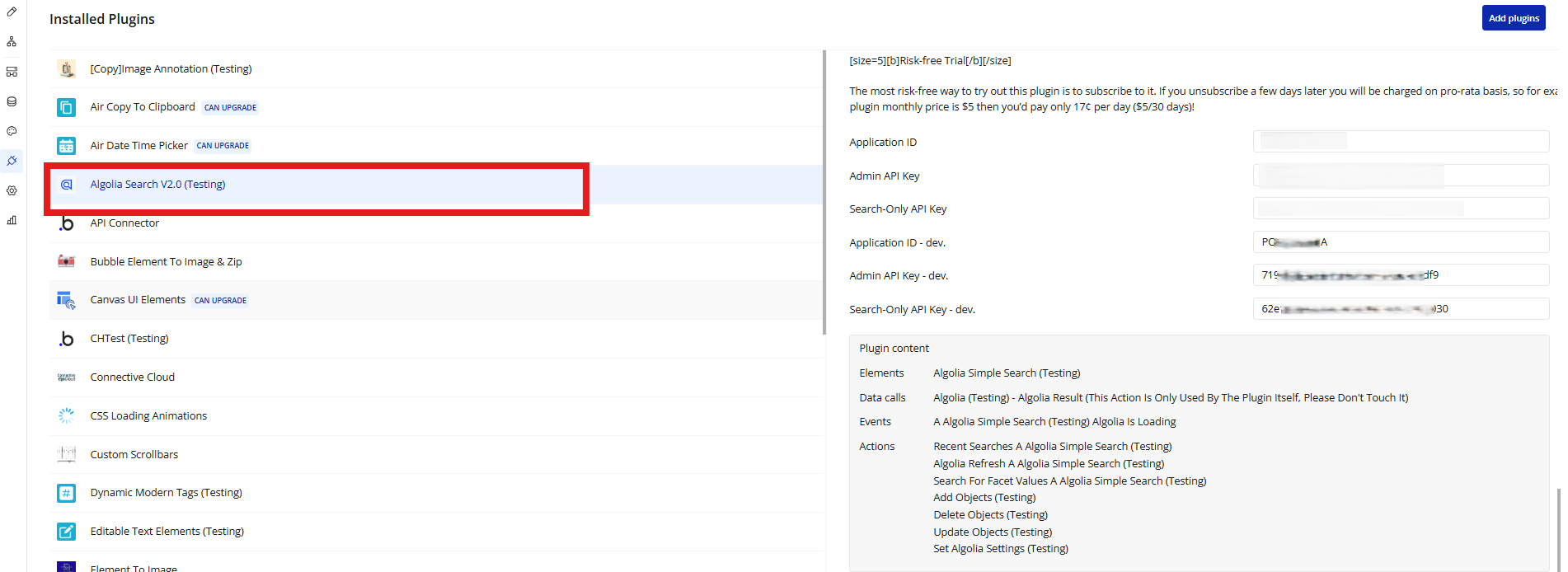Click the Algolia Simple Search (Testing) element entry
Image resolution: width=1568 pixels, height=572 pixels.
[x=1007, y=373]
